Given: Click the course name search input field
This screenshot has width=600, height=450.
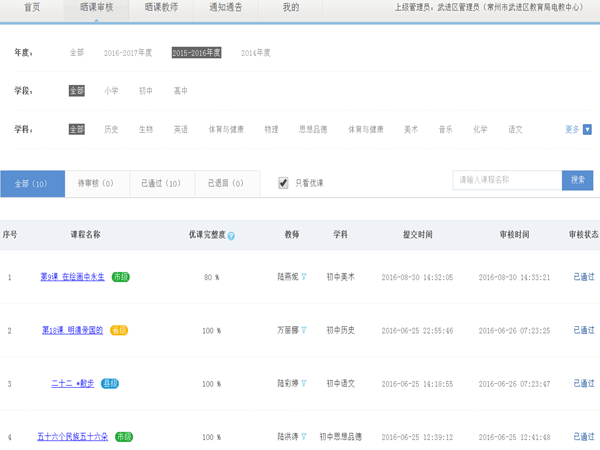Looking at the screenshot, I should (507, 180).
